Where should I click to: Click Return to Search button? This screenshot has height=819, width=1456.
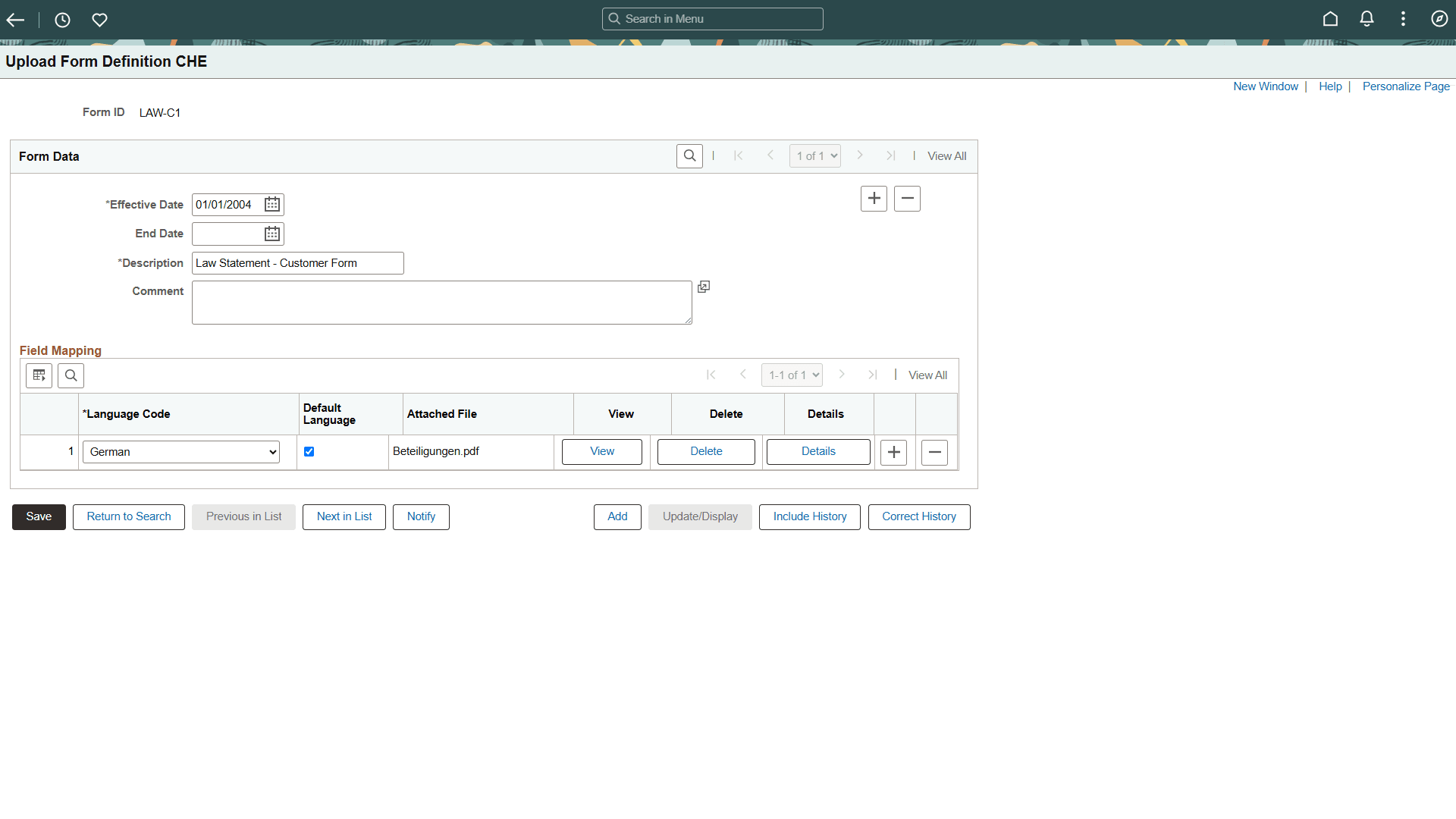pos(129,517)
